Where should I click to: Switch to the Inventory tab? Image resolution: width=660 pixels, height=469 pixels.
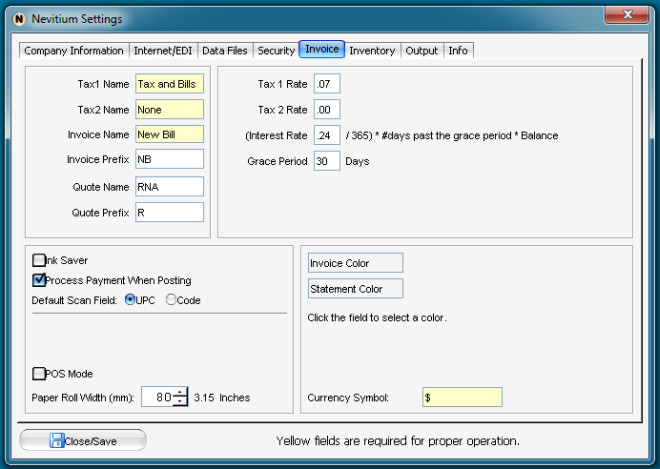pos(372,51)
